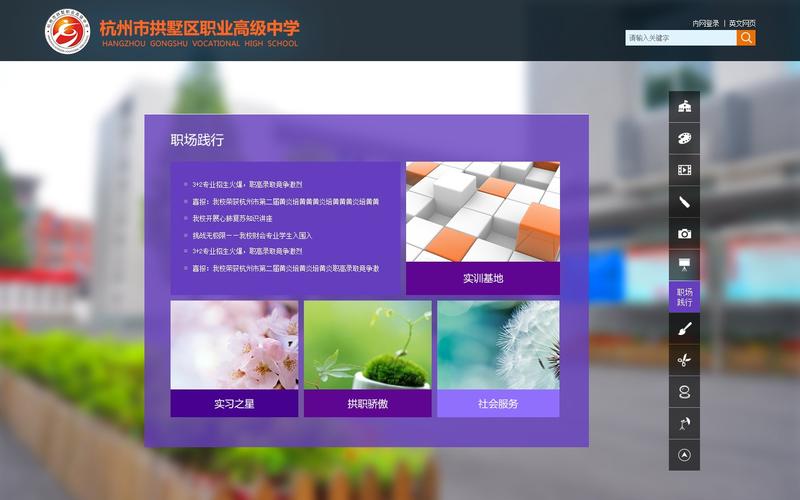The width and height of the screenshot is (800, 500).
Task: Open news item 挑战无极限——我校财会专业学生入围入
Action: tap(252, 236)
